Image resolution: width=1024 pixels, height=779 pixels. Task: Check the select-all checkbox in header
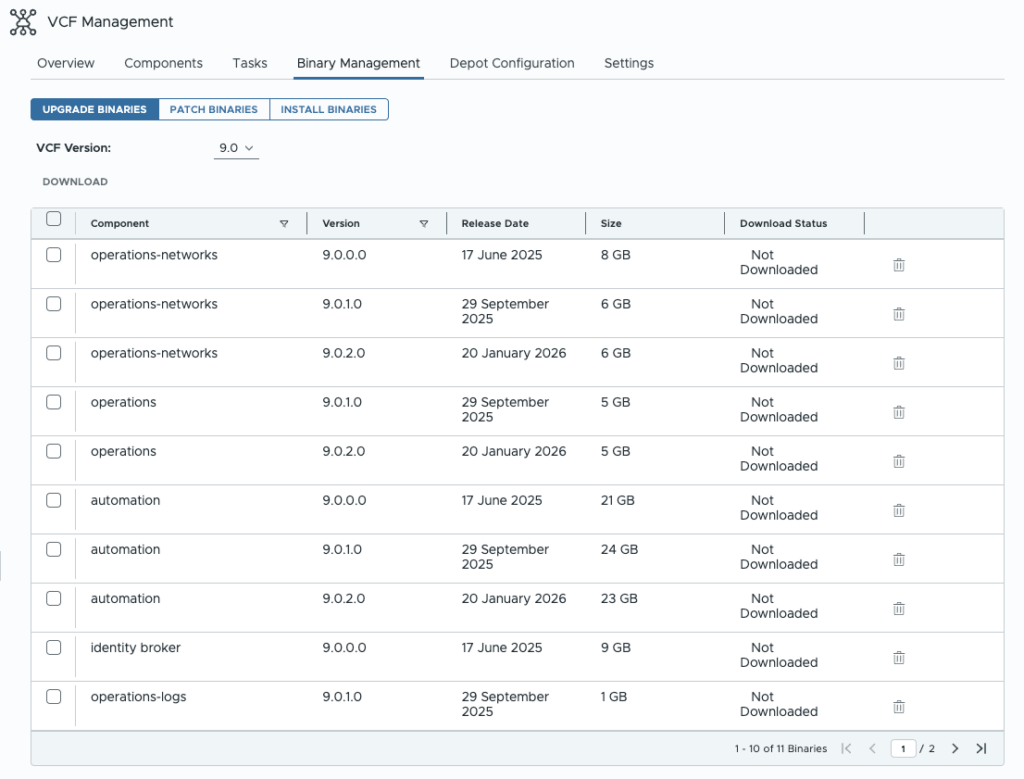coord(54,219)
